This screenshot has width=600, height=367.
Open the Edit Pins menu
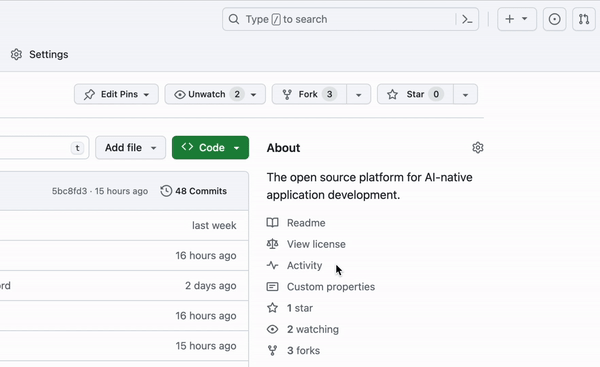(x=116, y=94)
